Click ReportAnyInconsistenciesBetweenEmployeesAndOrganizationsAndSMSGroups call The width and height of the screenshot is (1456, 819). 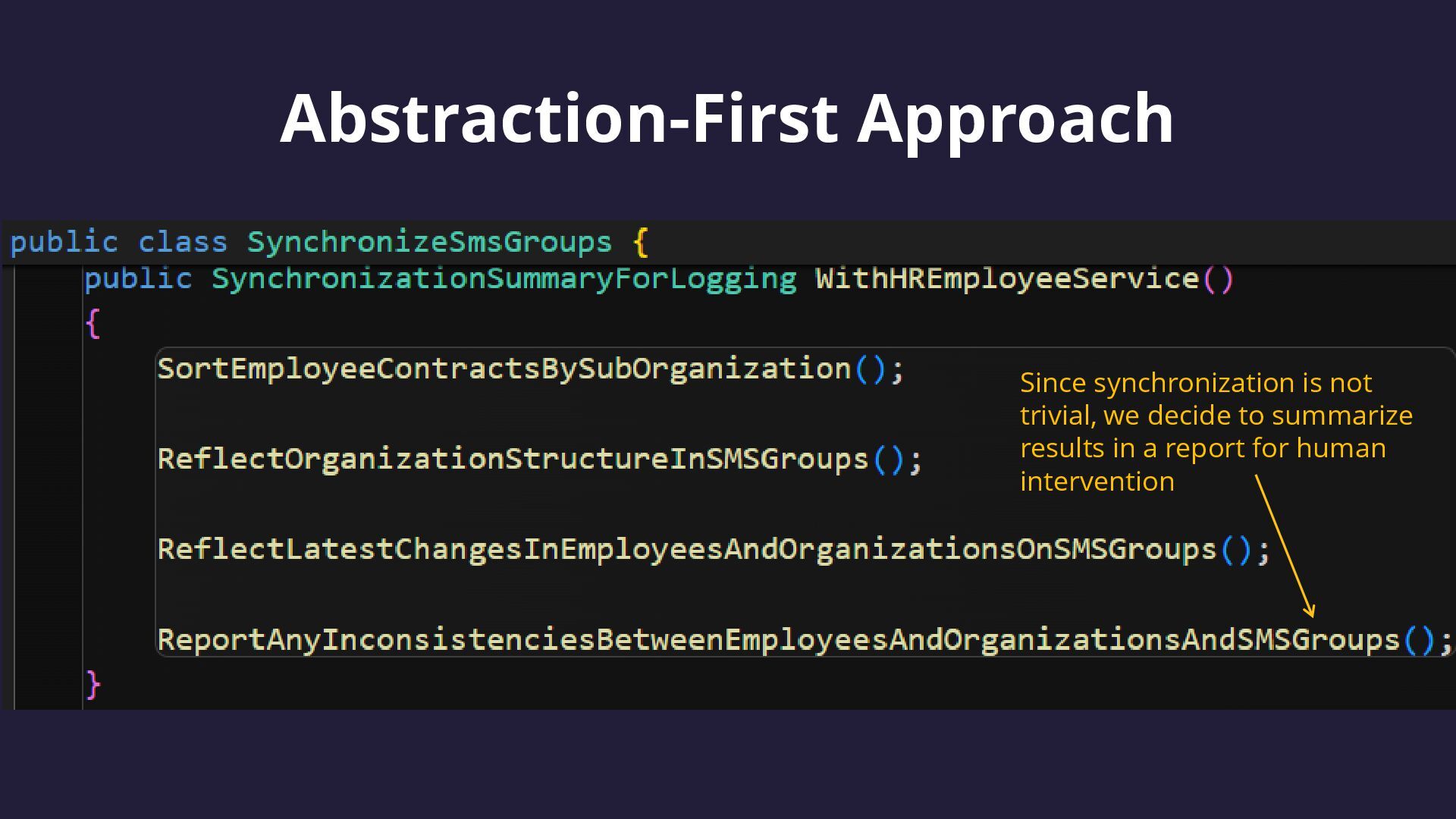tap(805, 640)
